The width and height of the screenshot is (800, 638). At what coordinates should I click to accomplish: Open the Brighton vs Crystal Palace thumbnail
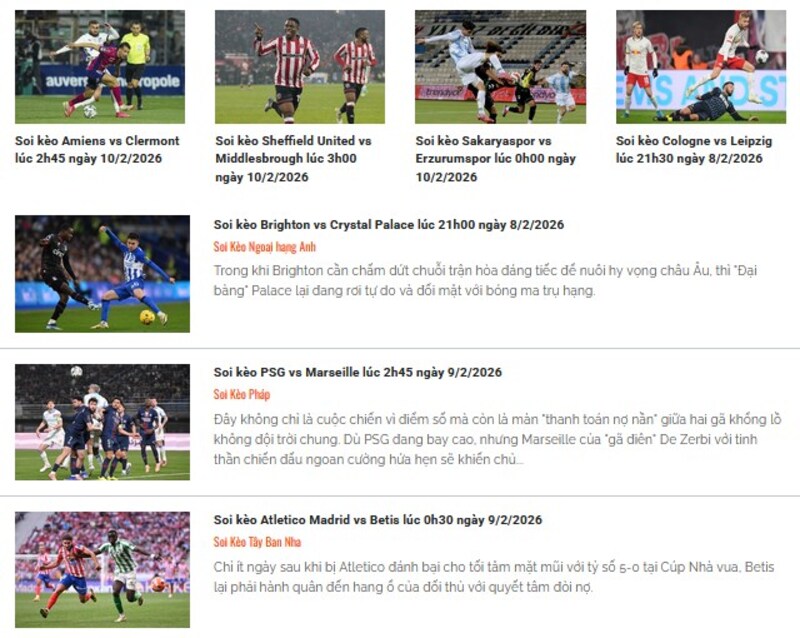coord(103,274)
